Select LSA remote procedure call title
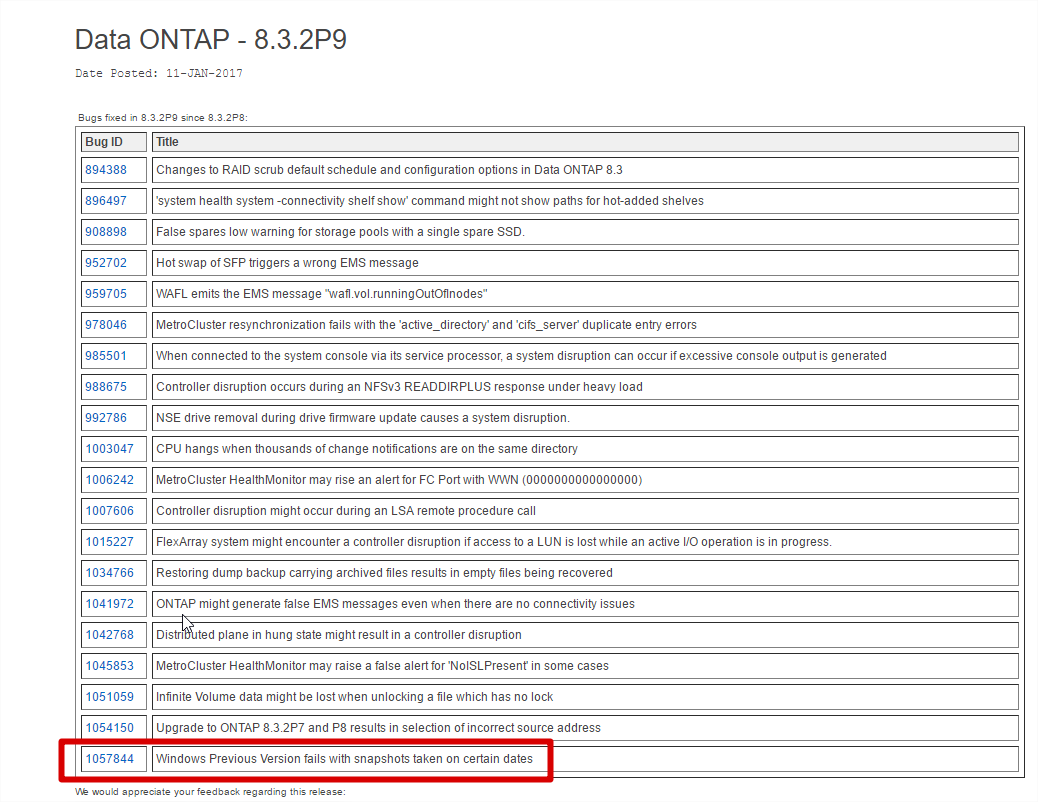This screenshot has height=802, width=1038. pyautogui.click(x=346, y=511)
